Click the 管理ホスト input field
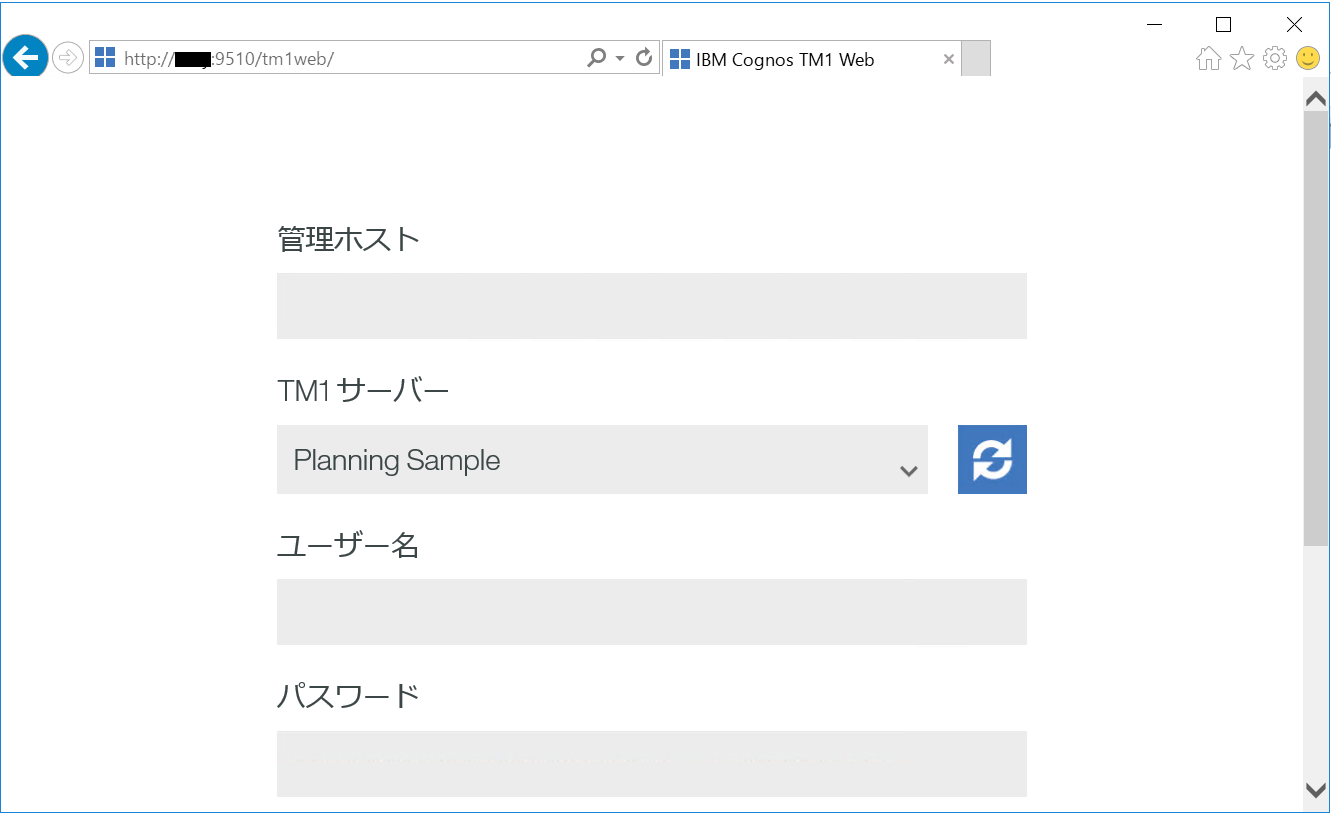Viewport: 1331px width, 813px height. [x=651, y=305]
